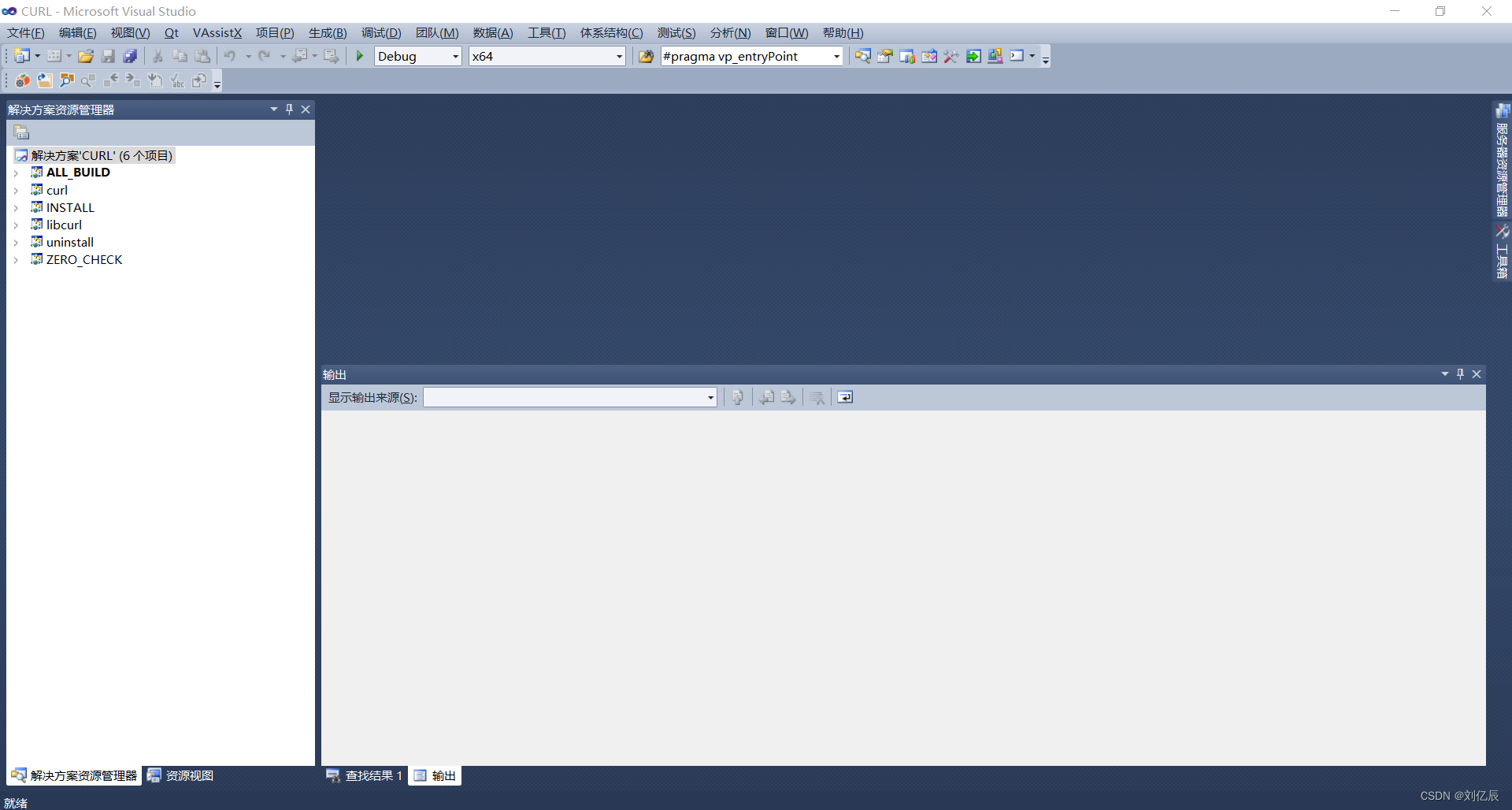Switch to the 查找结果 1 tab

tap(365, 775)
